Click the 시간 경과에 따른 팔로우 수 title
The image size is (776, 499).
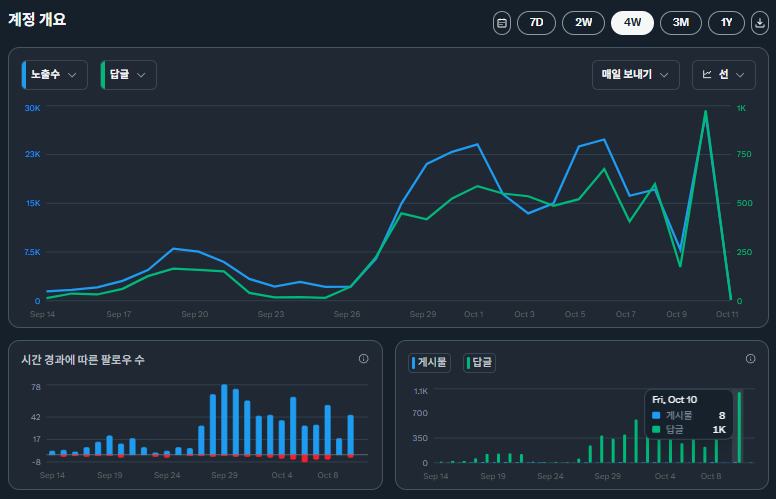(83, 360)
